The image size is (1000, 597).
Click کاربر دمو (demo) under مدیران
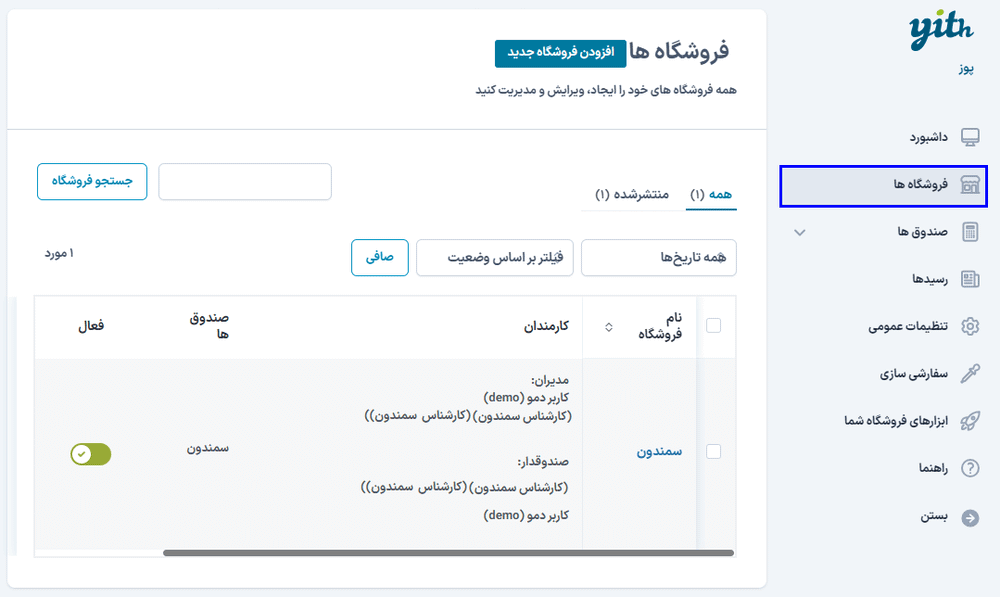[526, 398]
